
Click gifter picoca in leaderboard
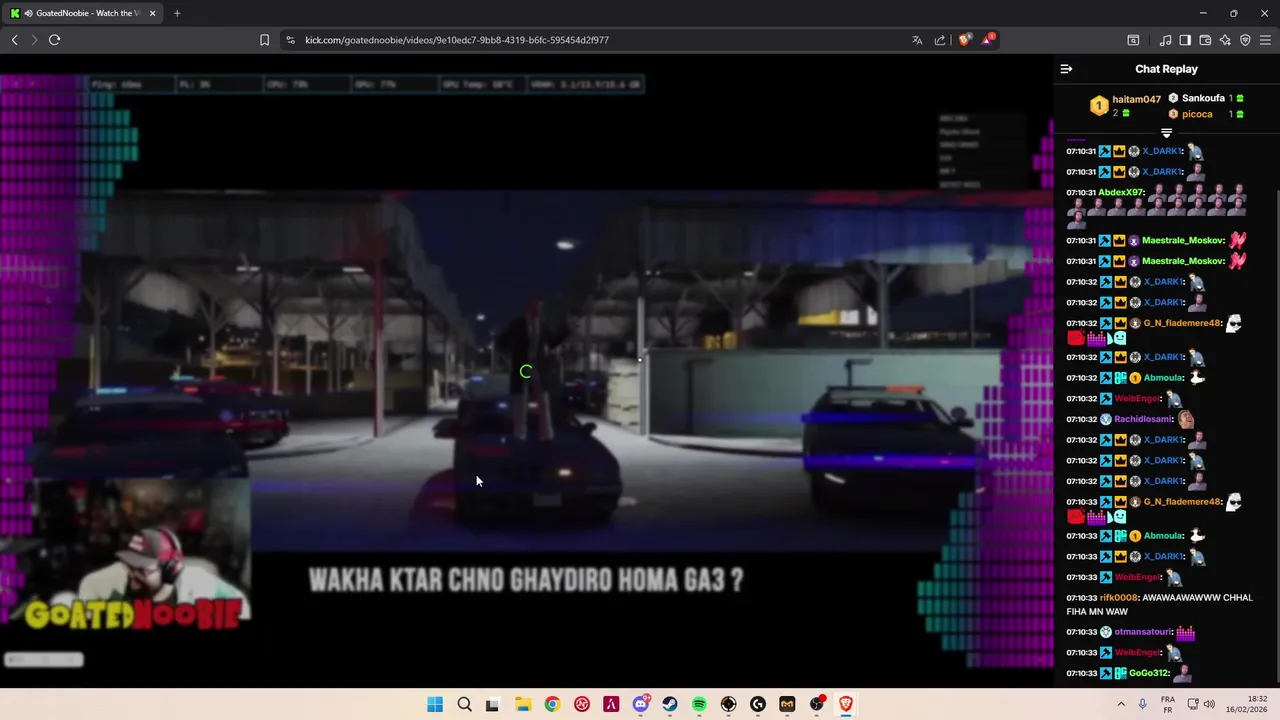[x=1197, y=114]
